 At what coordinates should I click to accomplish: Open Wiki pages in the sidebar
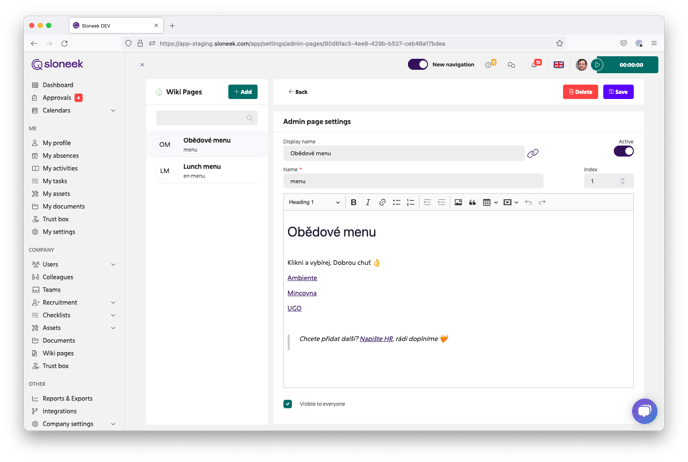[58, 353]
